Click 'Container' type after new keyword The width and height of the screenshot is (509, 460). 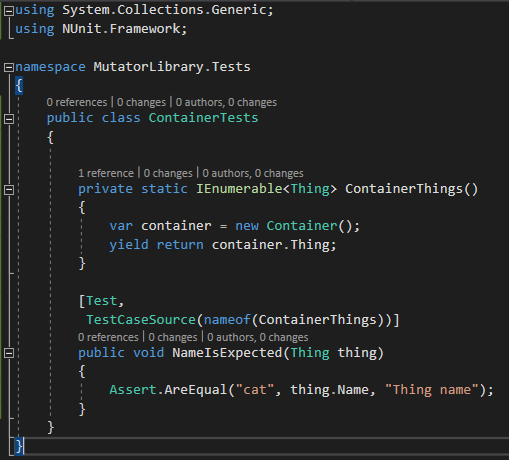click(x=302, y=226)
